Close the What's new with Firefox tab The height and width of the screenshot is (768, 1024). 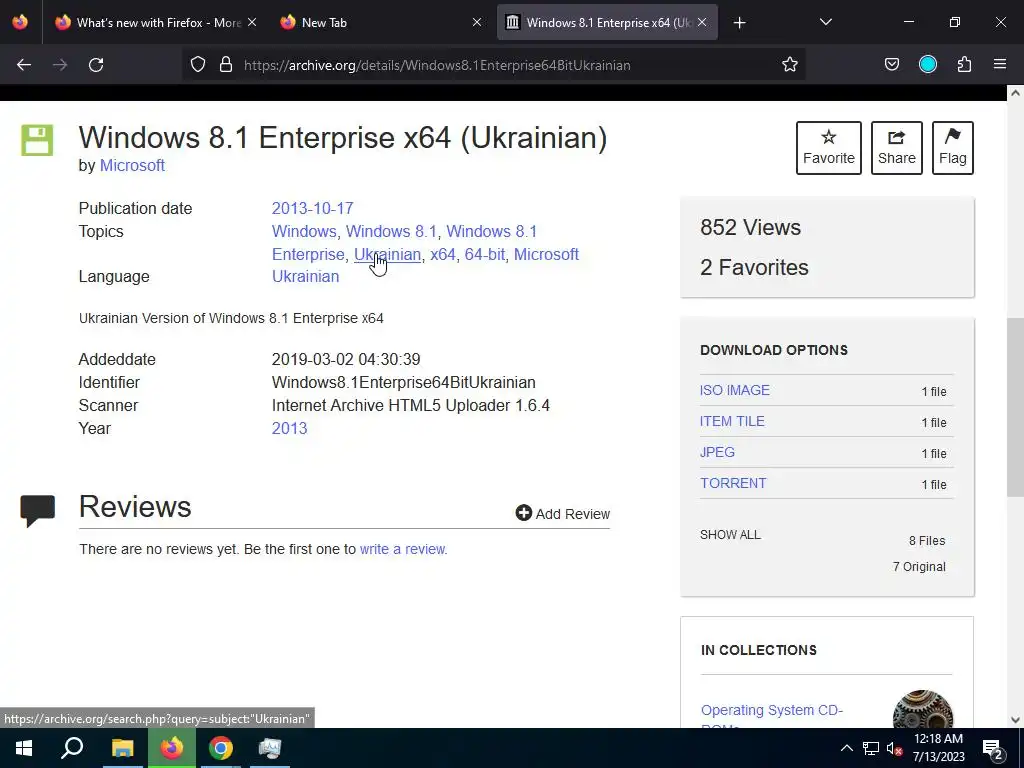[252, 22]
